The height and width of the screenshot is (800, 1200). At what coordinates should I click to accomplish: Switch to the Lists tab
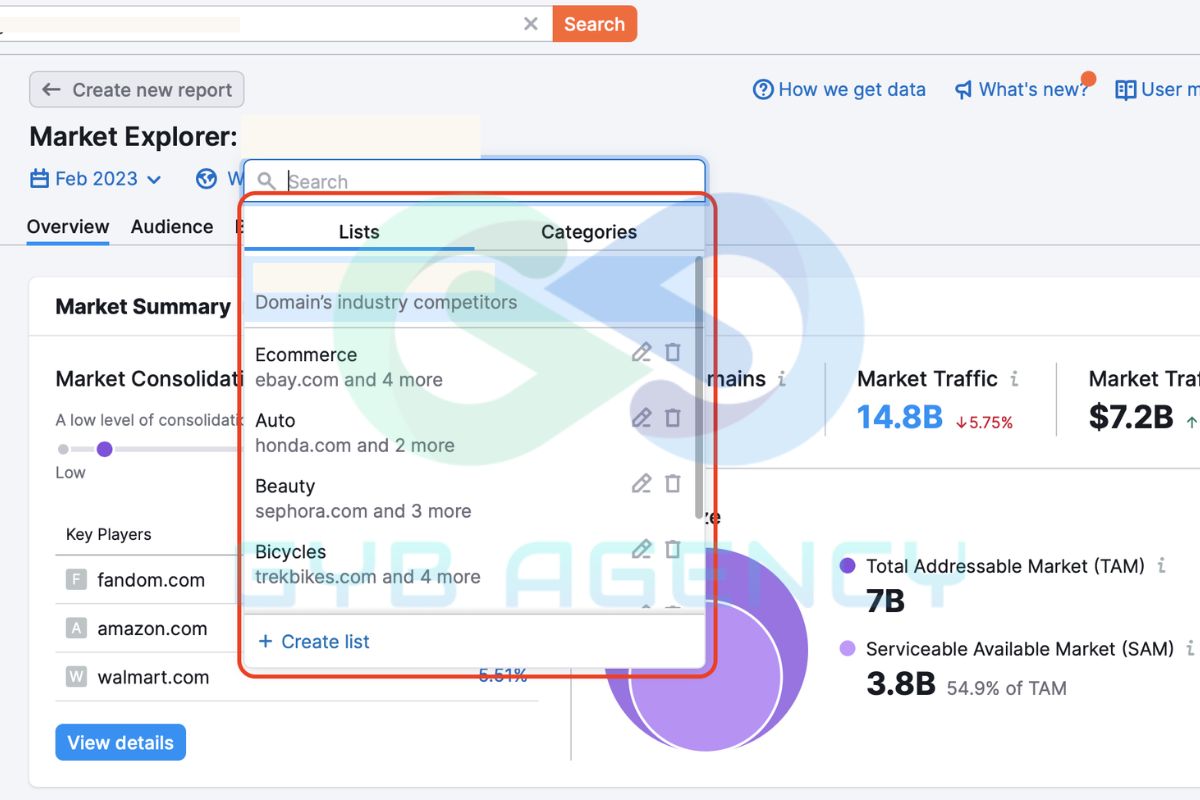359,232
